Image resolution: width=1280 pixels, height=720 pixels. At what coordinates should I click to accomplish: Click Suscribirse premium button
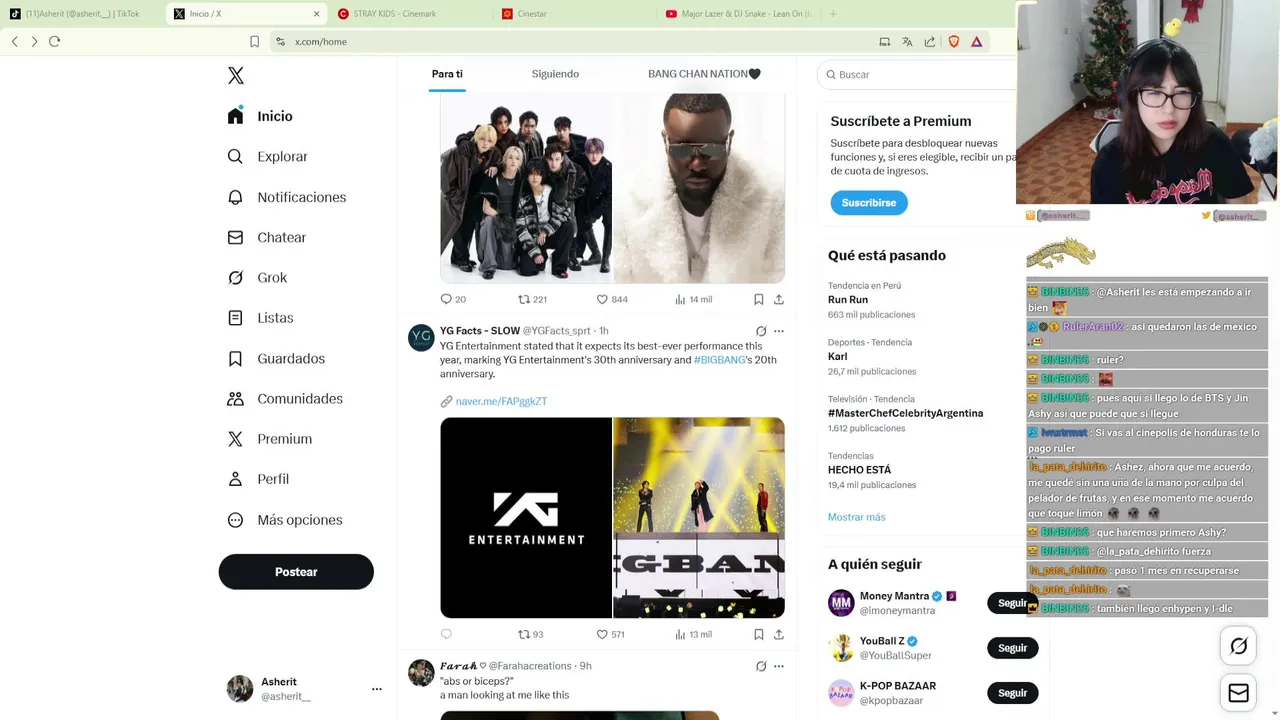(869, 203)
